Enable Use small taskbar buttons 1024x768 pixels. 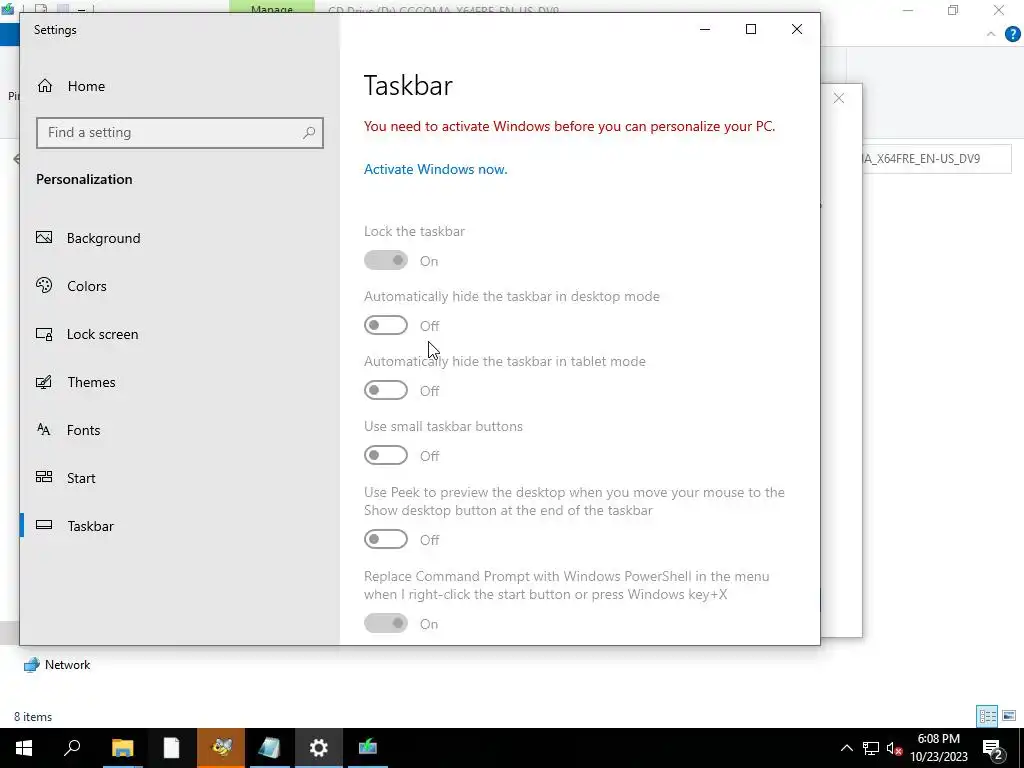[x=386, y=455]
